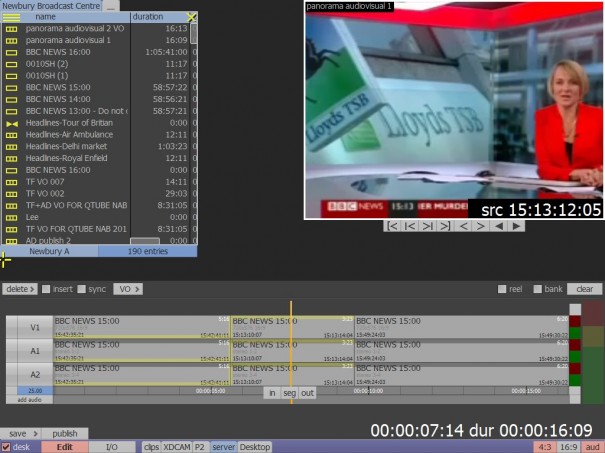Viewport: 605px width, 453px height.
Task: Open the VO dropdown button
Action: click(126, 289)
